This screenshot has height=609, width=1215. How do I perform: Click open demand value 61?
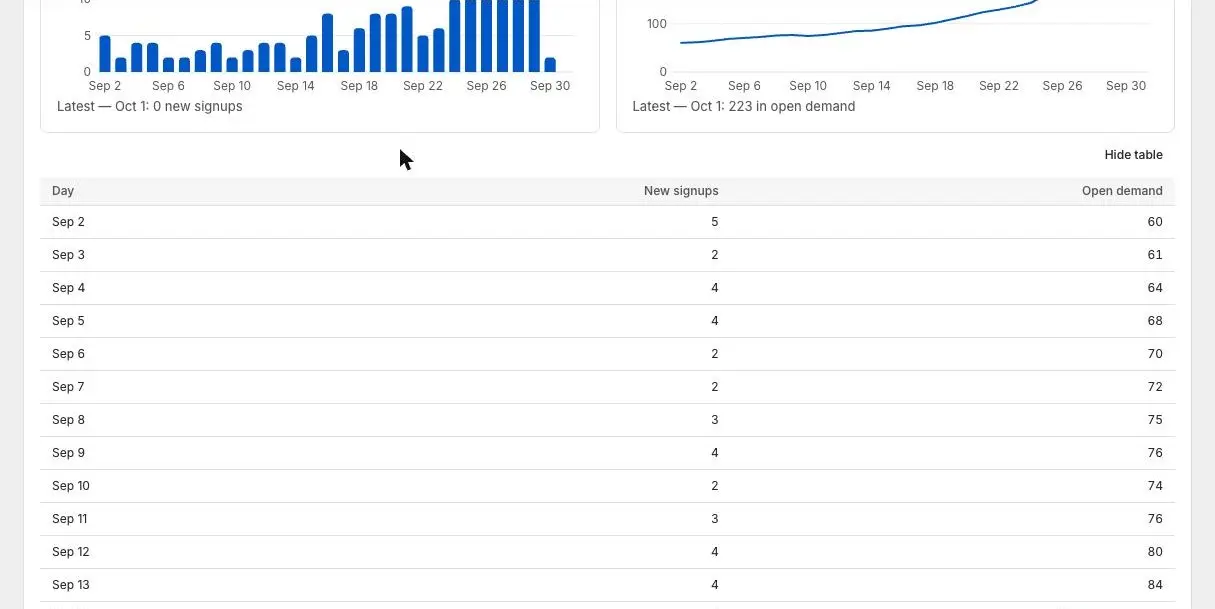pyautogui.click(x=1155, y=255)
